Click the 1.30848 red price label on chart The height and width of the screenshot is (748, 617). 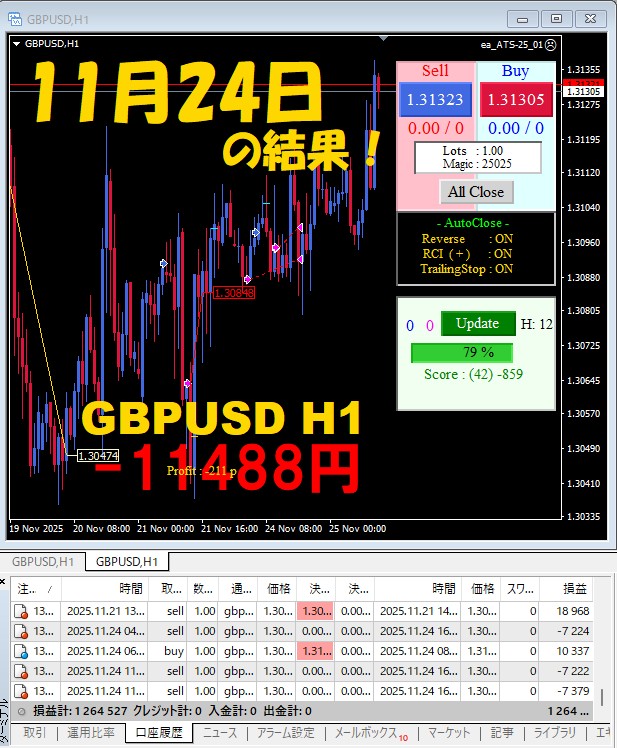pos(234,293)
